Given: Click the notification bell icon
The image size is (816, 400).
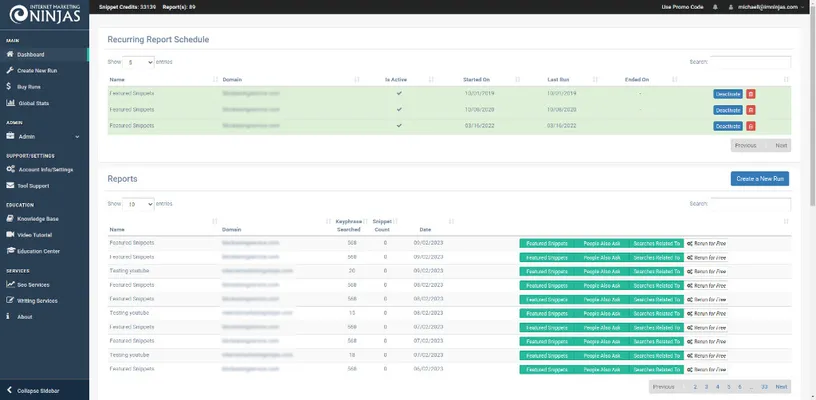Looking at the screenshot, I should (715, 6).
